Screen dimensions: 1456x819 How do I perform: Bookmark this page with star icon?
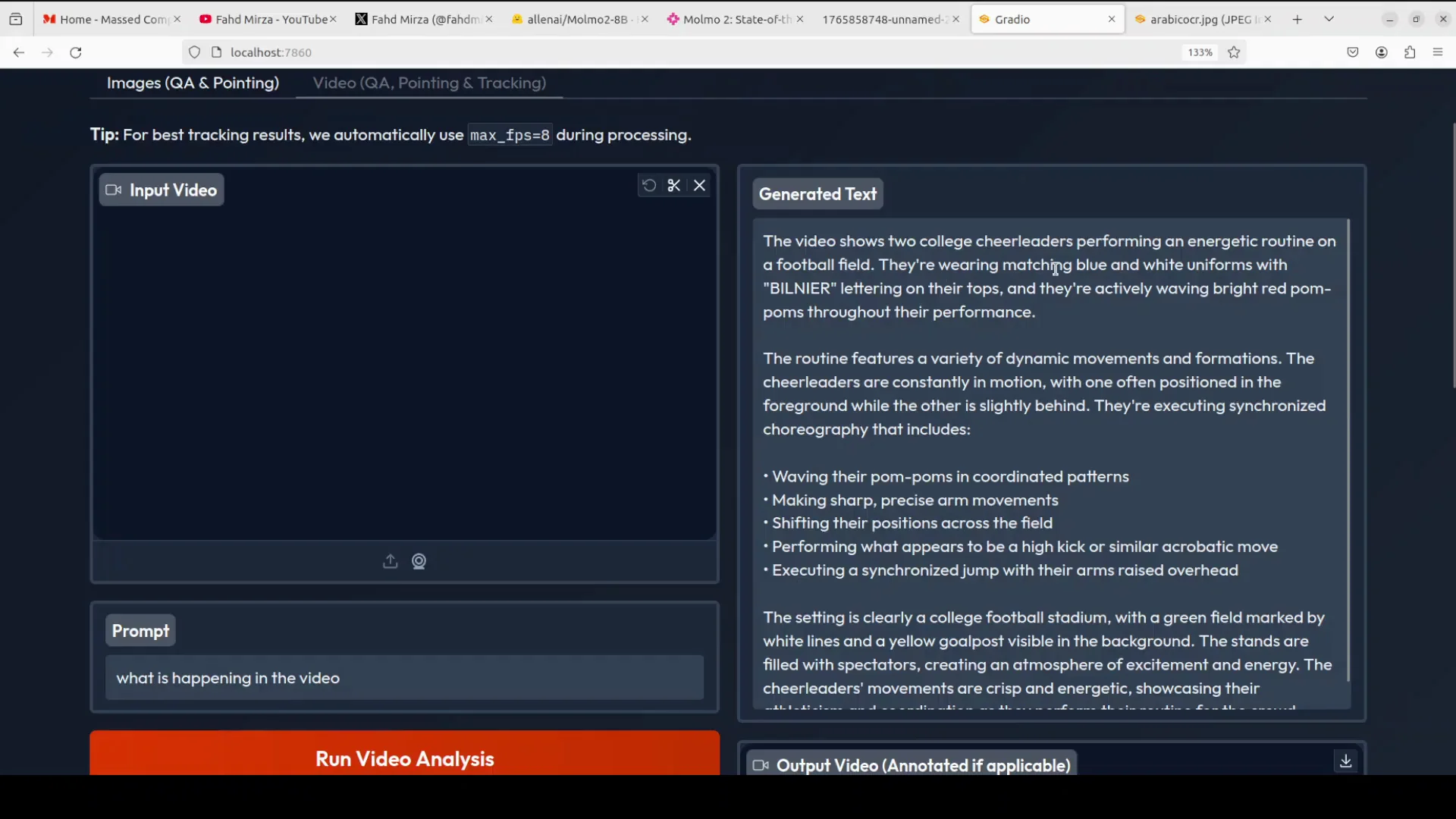pos(1234,52)
